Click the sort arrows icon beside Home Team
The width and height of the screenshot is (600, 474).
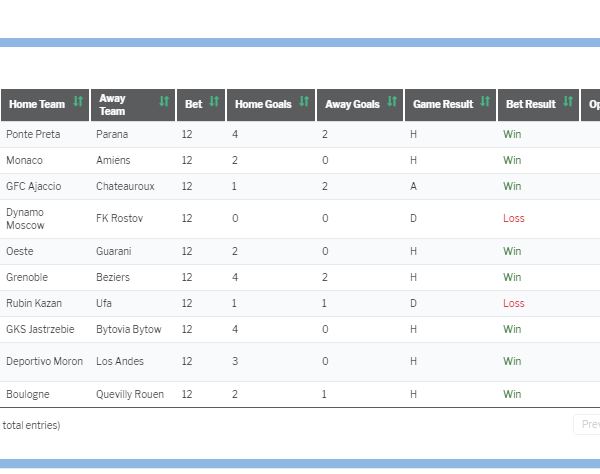pyautogui.click(x=78, y=103)
